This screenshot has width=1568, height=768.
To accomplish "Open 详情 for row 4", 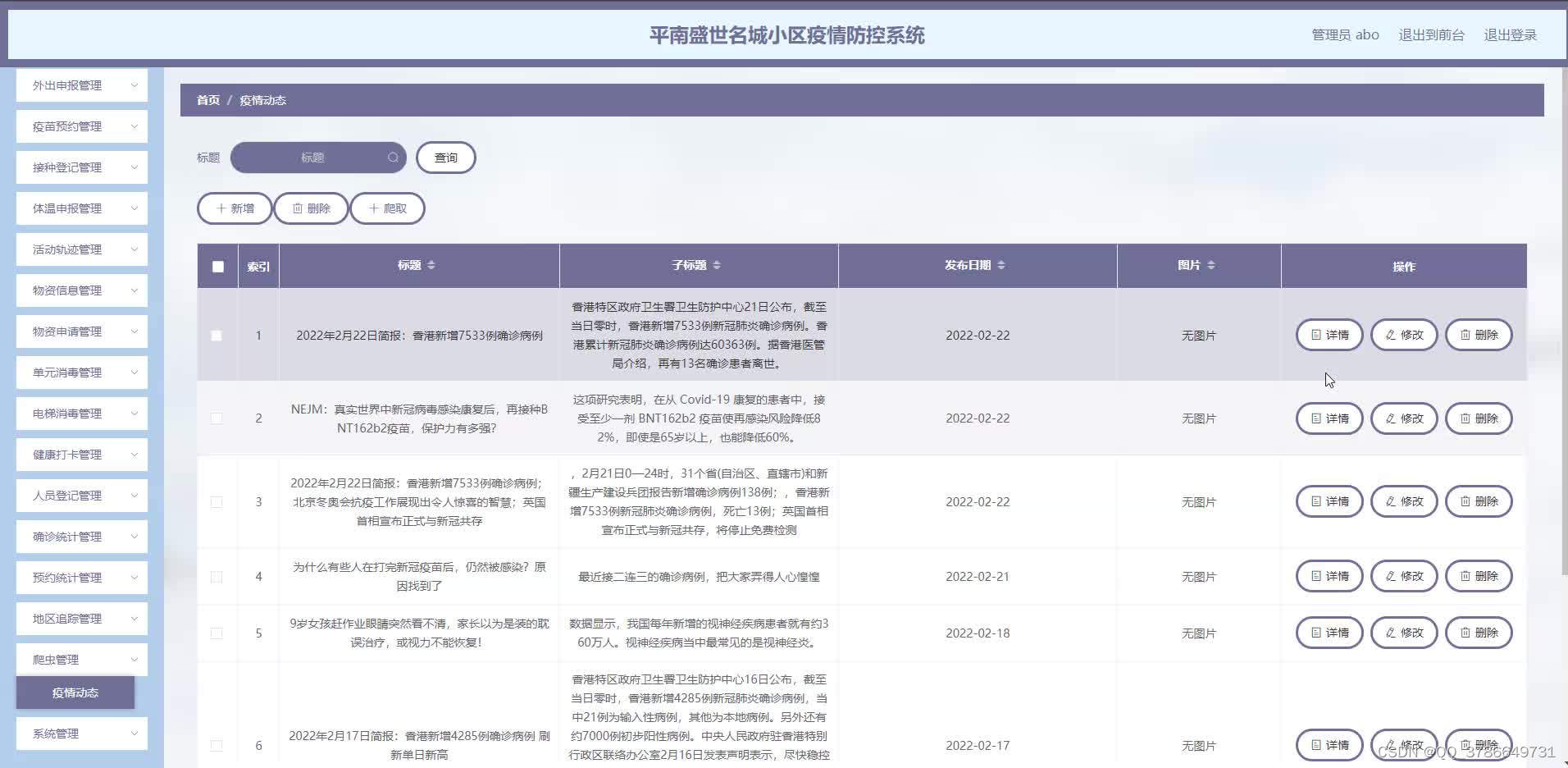I will (1329, 576).
